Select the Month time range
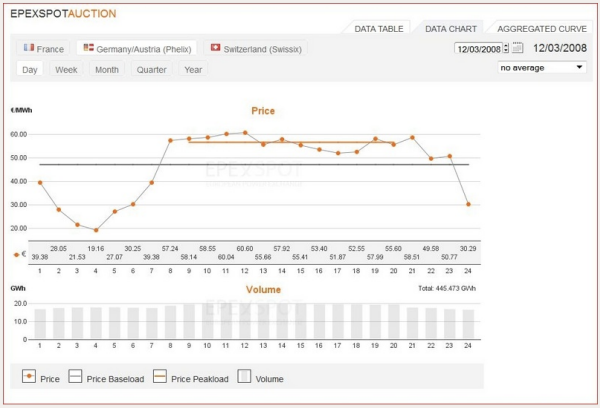The width and height of the screenshot is (600, 408). coord(107,70)
